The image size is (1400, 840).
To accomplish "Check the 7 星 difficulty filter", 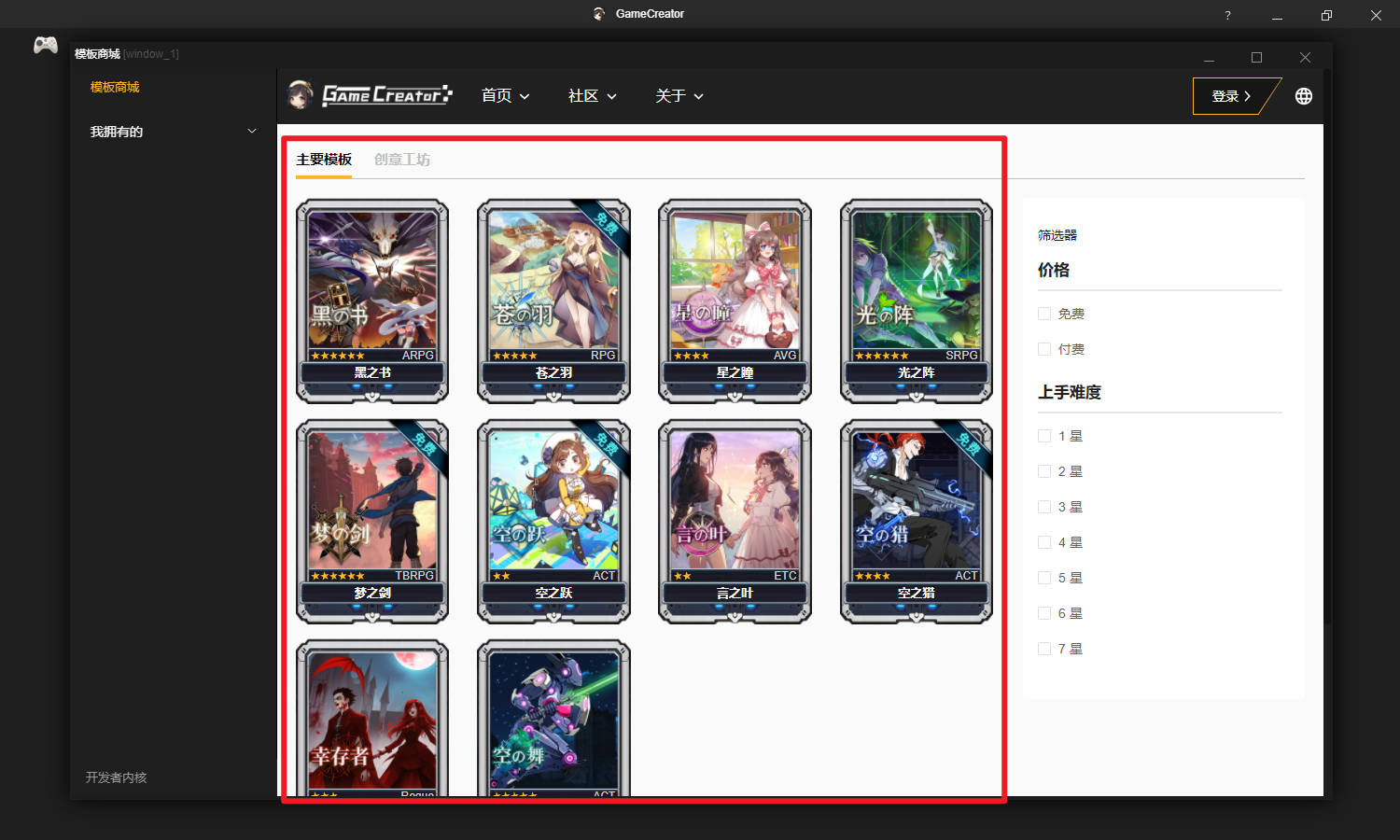I will point(1044,649).
